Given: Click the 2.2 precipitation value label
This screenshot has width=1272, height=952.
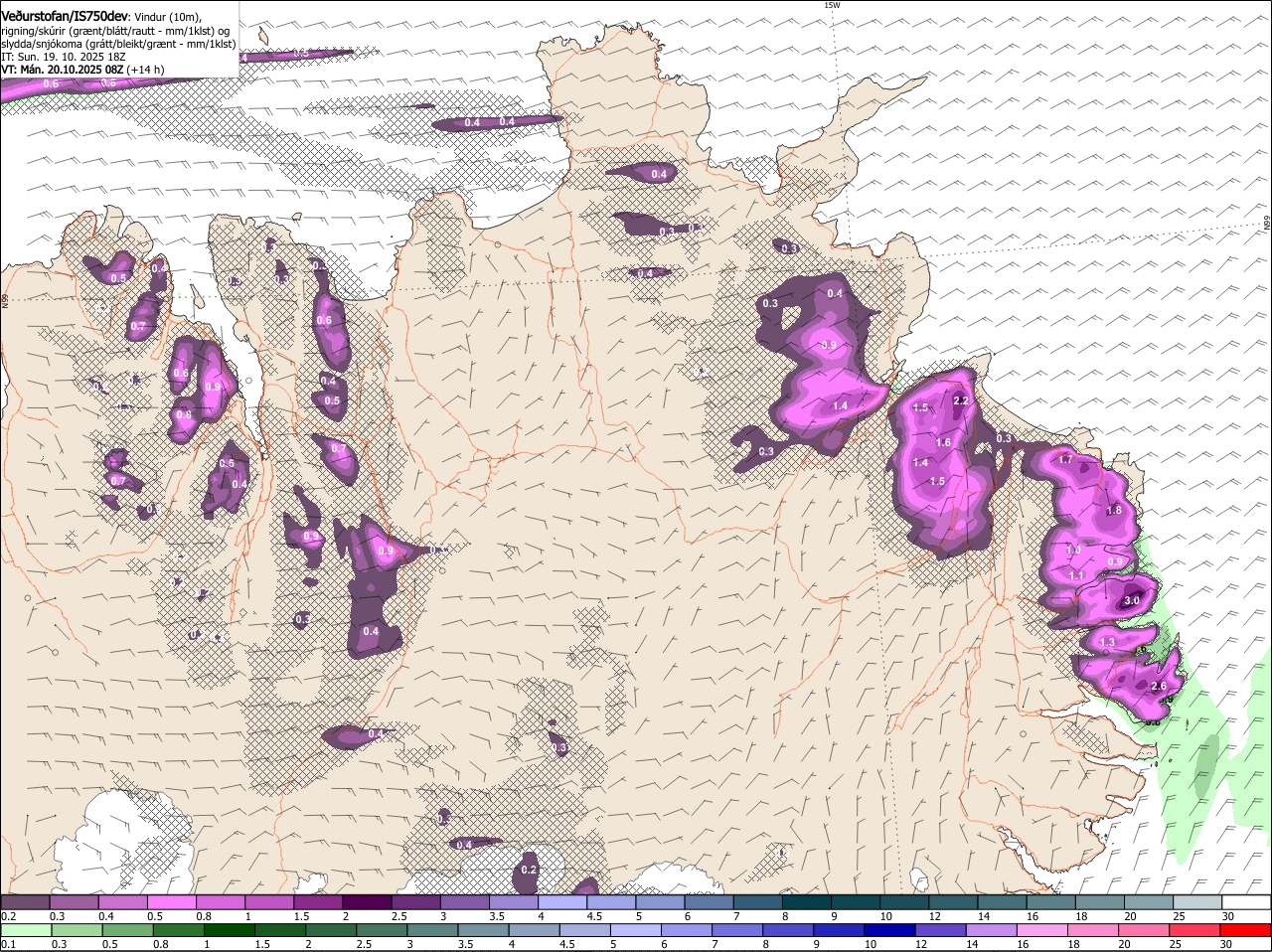Looking at the screenshot, I should coord(961,400).
